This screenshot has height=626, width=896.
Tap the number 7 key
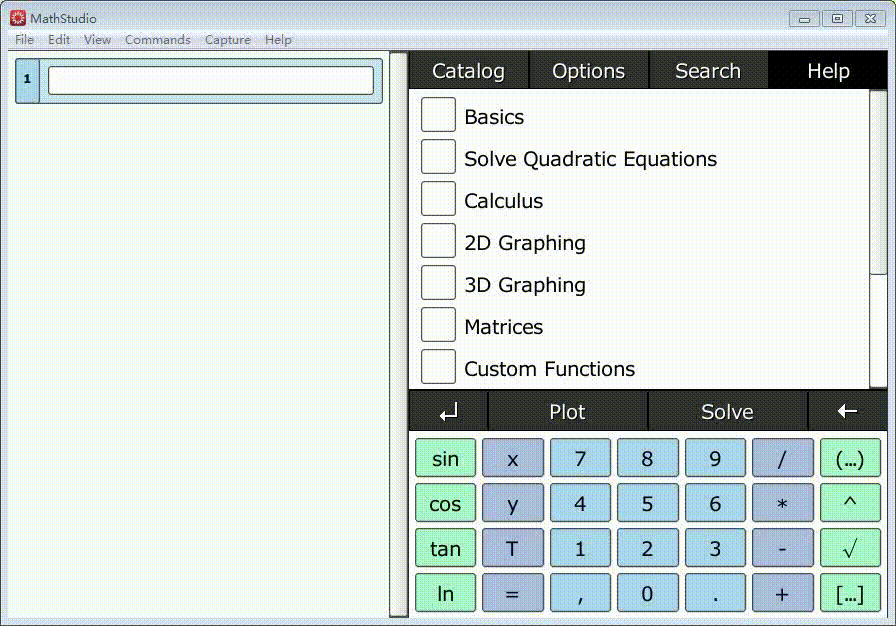coord(580,458)
